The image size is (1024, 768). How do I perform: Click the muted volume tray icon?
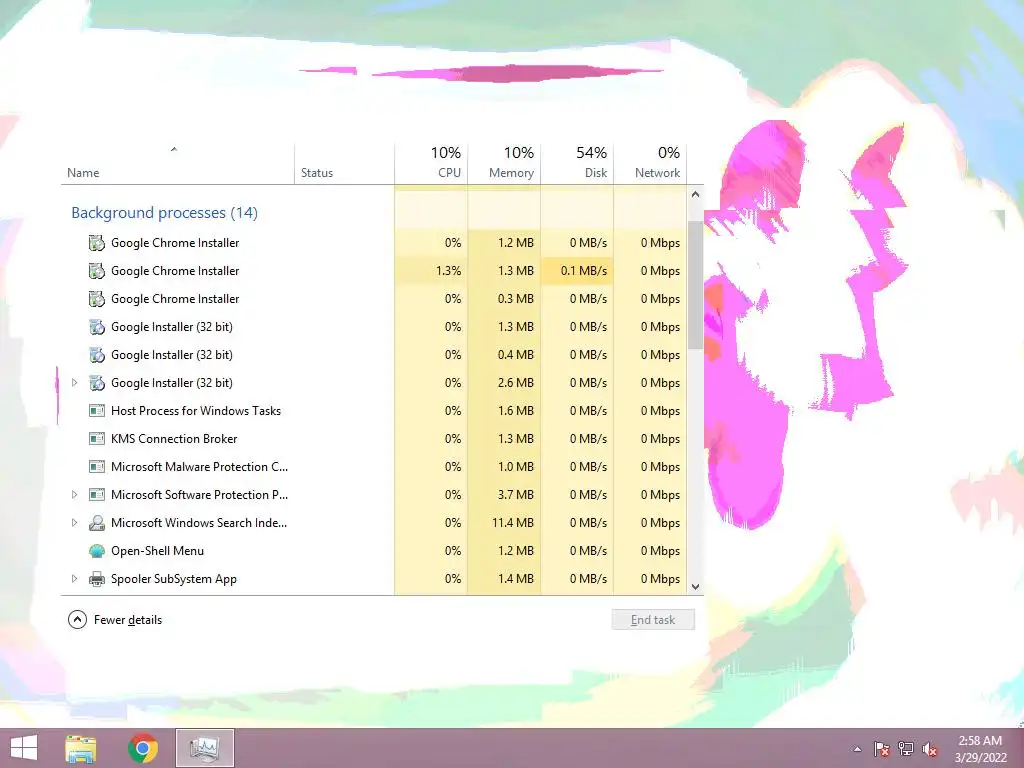coord(930,749)
